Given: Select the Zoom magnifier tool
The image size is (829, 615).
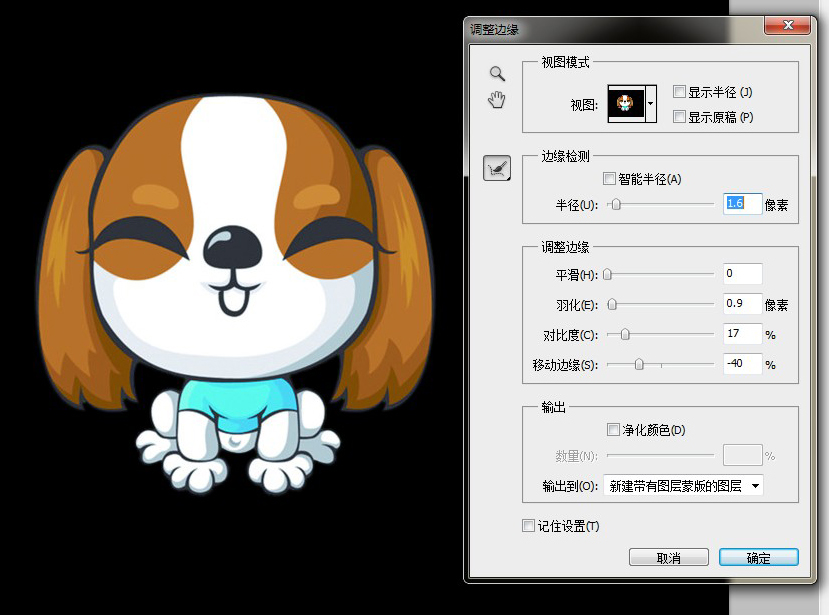Looking at the screenshot, I should (497, 74).
